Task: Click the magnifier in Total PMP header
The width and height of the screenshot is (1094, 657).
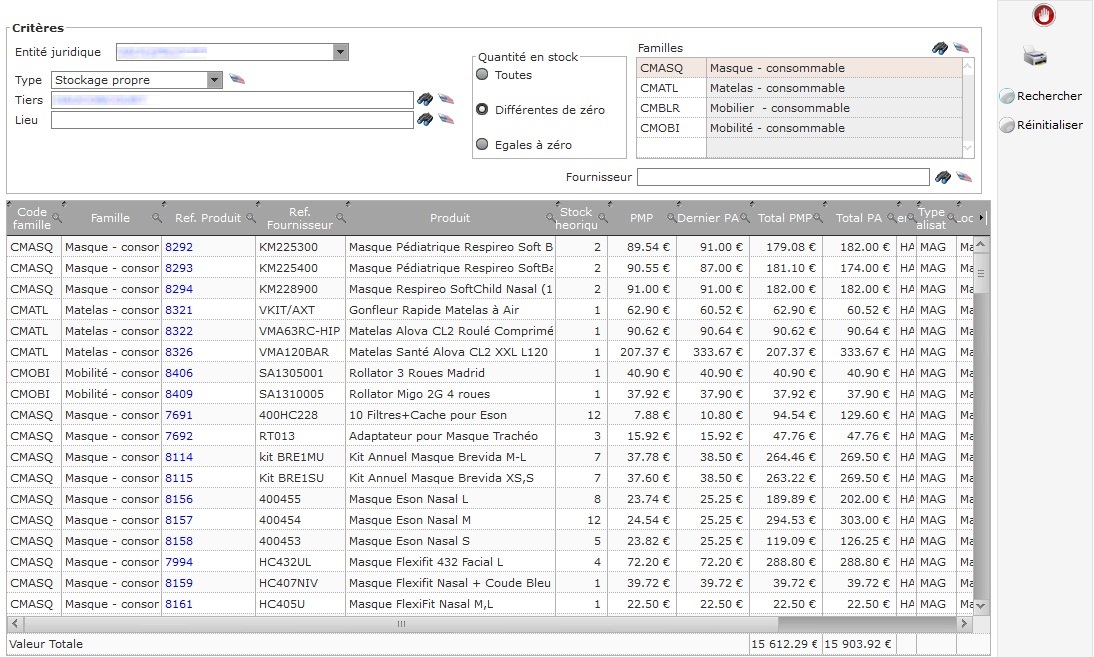Action: [818, 218]
